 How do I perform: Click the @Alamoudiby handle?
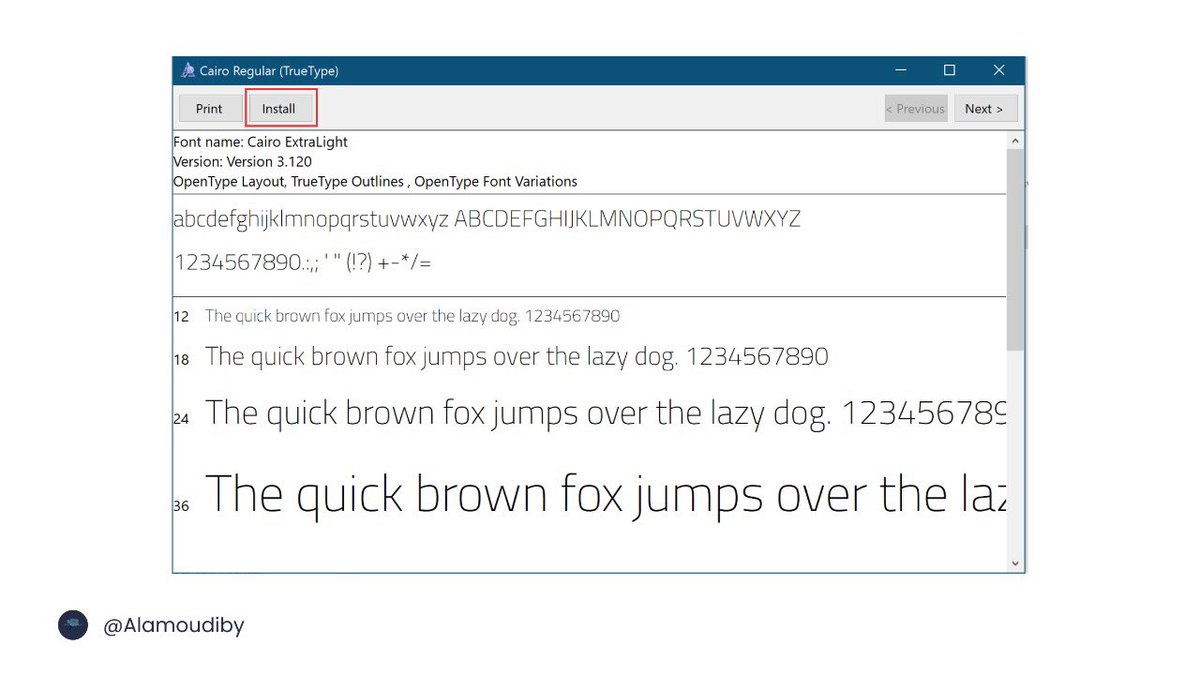click(x=174, y=626)
